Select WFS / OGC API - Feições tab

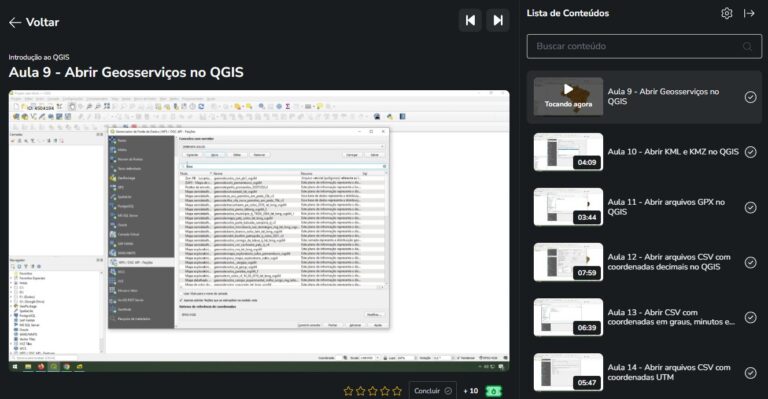(141, 262)
